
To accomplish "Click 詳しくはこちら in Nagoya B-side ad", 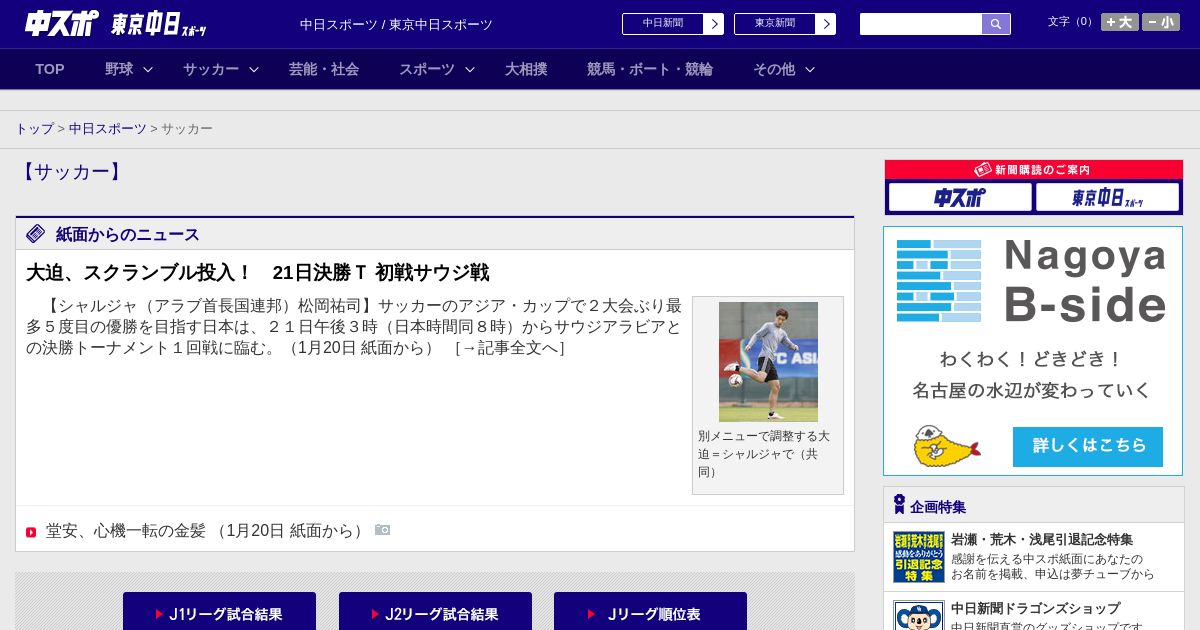I will point(1088,447).
